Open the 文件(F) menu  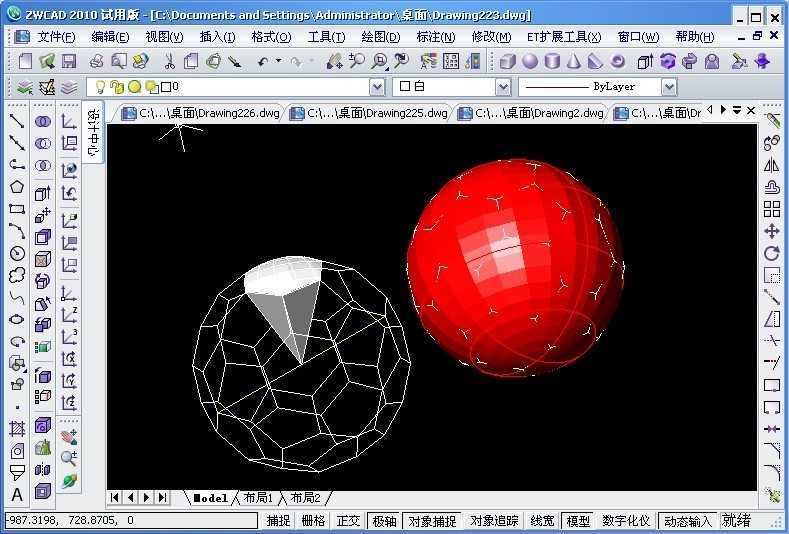point(56,37)
